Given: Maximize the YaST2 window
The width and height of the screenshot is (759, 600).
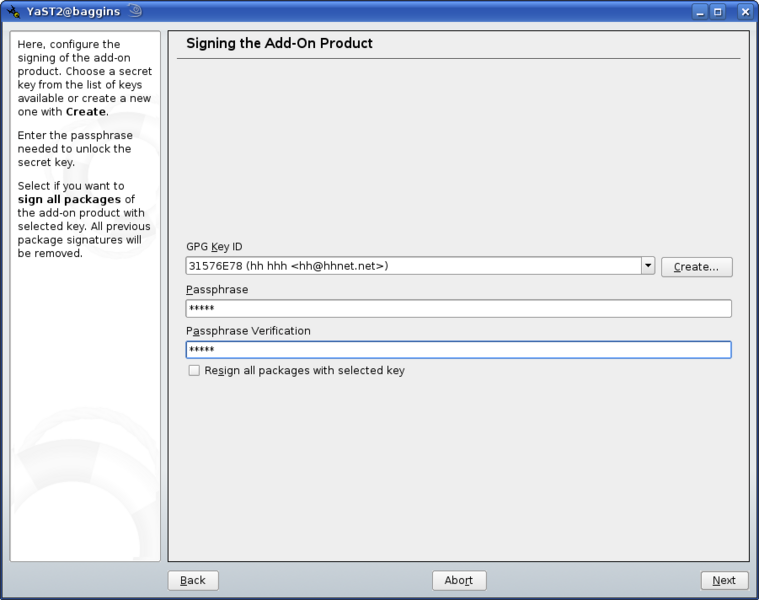Looking at the screenshot, I should 718,11.
